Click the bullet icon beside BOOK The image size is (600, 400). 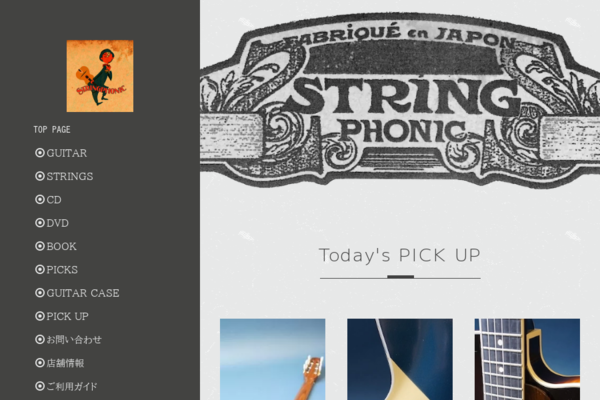click(x=40, y=246)
